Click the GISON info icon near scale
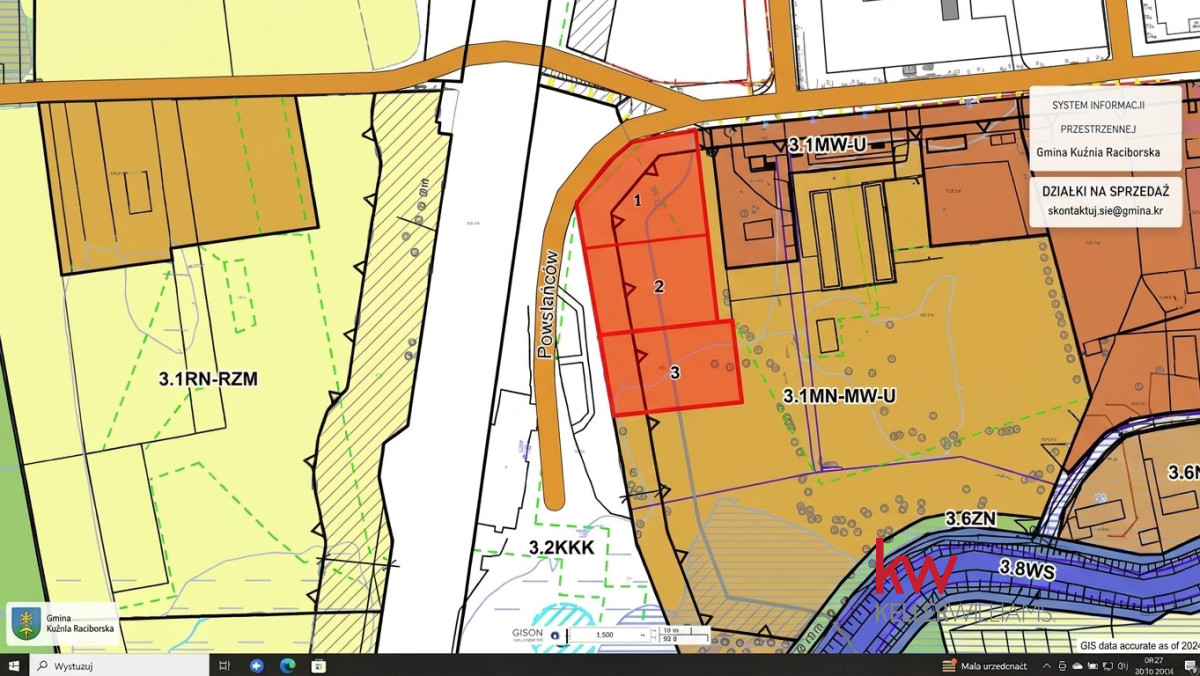The image size is (1200, 676). (555, 635)
